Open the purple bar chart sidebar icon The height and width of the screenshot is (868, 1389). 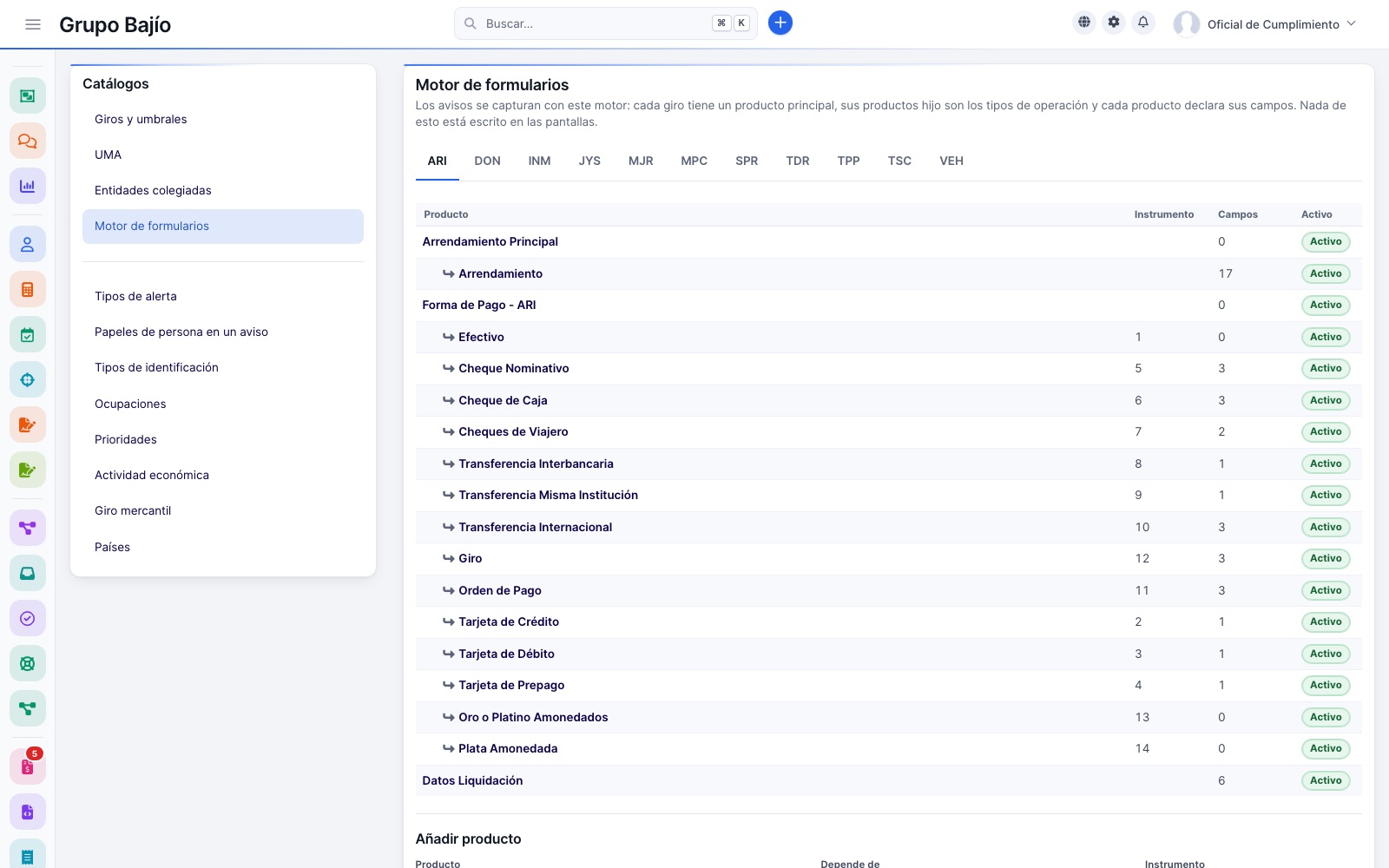point(28,186)
